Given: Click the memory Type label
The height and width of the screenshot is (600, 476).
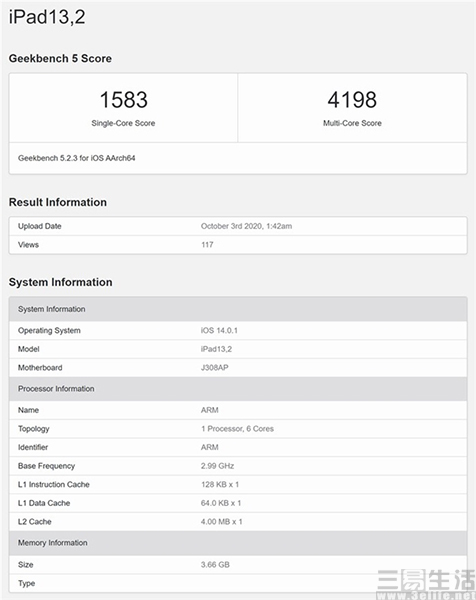Looking at the screenshot, I should (x=26, y=584).
